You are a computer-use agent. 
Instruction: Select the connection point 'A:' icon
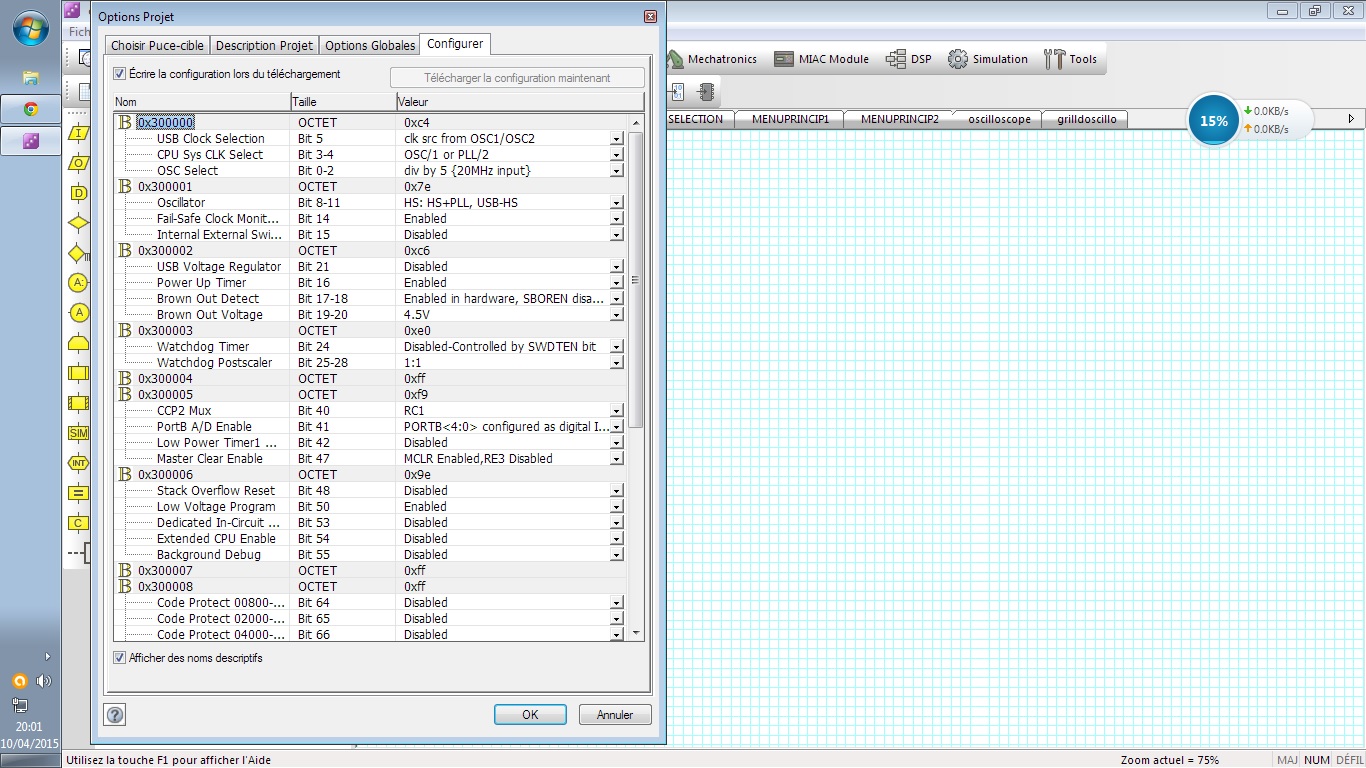(x=78, y=283)
